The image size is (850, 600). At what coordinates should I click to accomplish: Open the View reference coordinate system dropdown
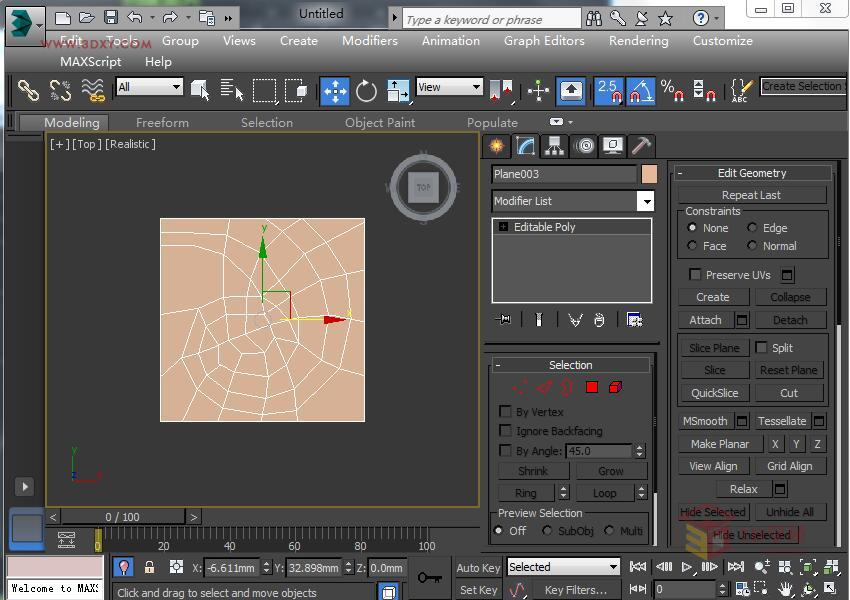[448, 86]
